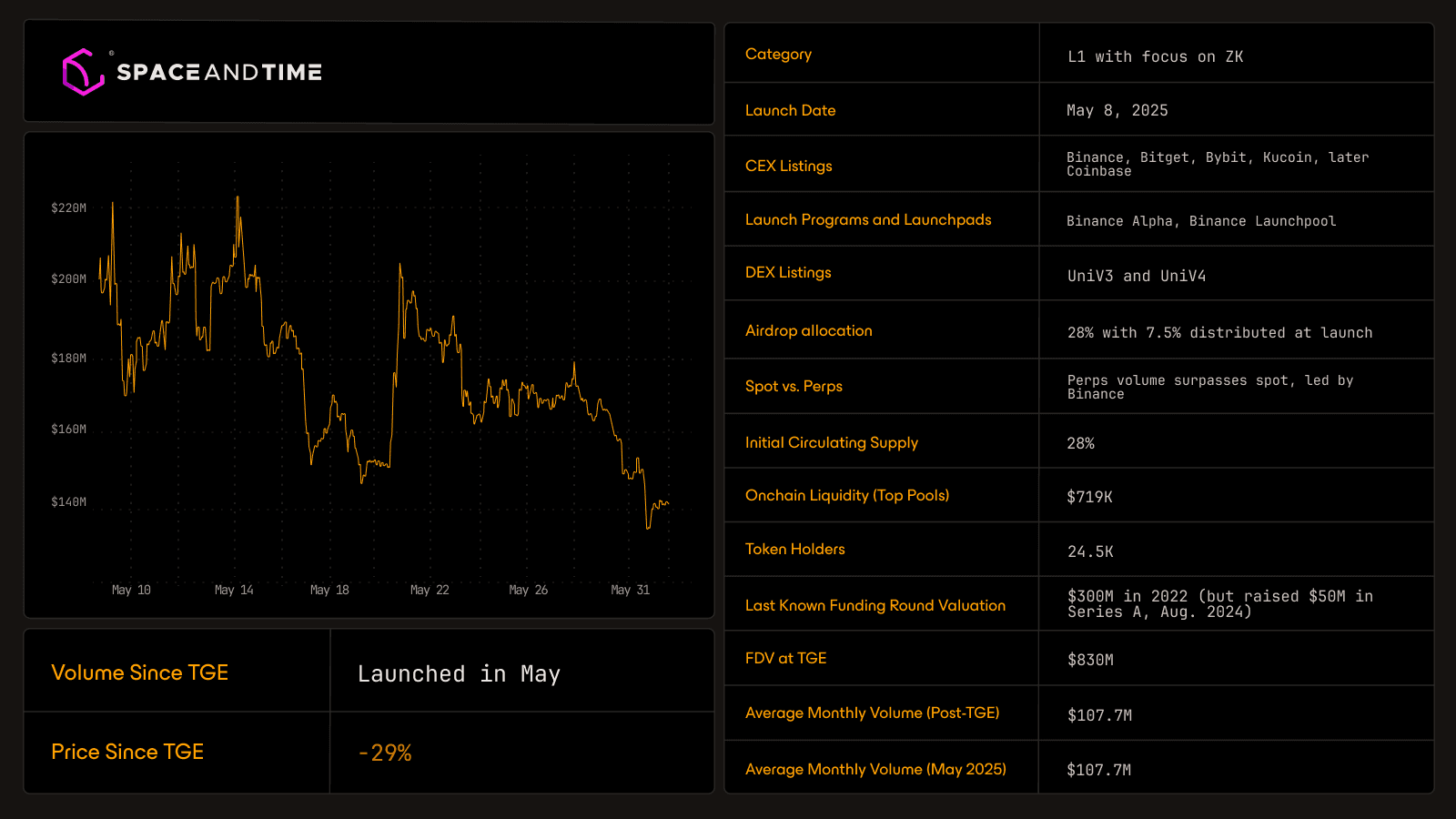Click the May 18 date on the chart axis

point(329,591)
